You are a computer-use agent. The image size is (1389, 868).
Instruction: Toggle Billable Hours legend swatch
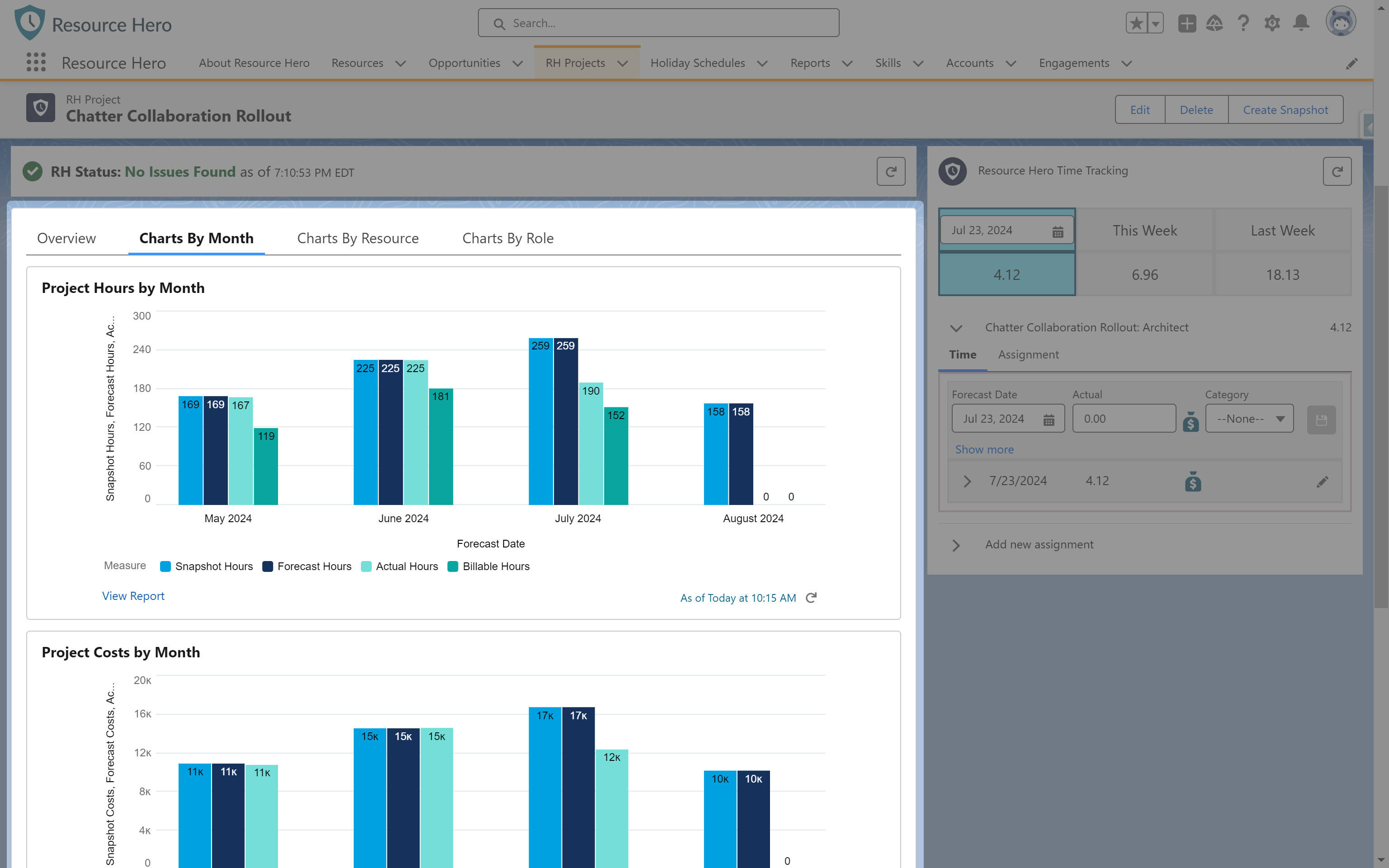(x=453, y=566)
